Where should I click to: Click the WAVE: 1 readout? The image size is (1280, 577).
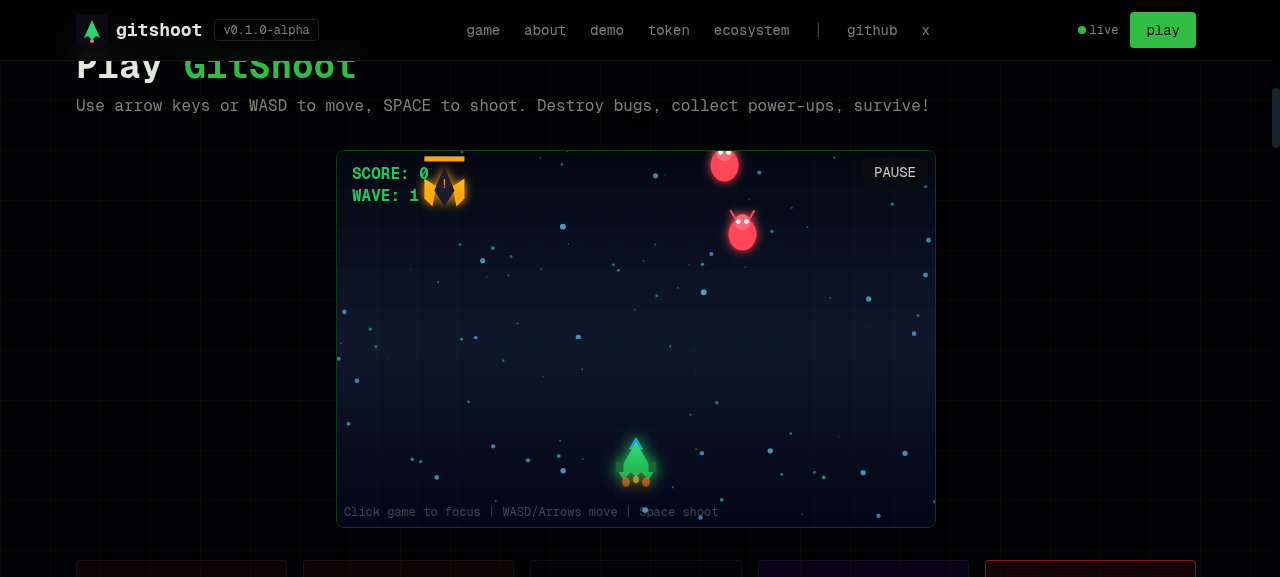tap(385, 196)
